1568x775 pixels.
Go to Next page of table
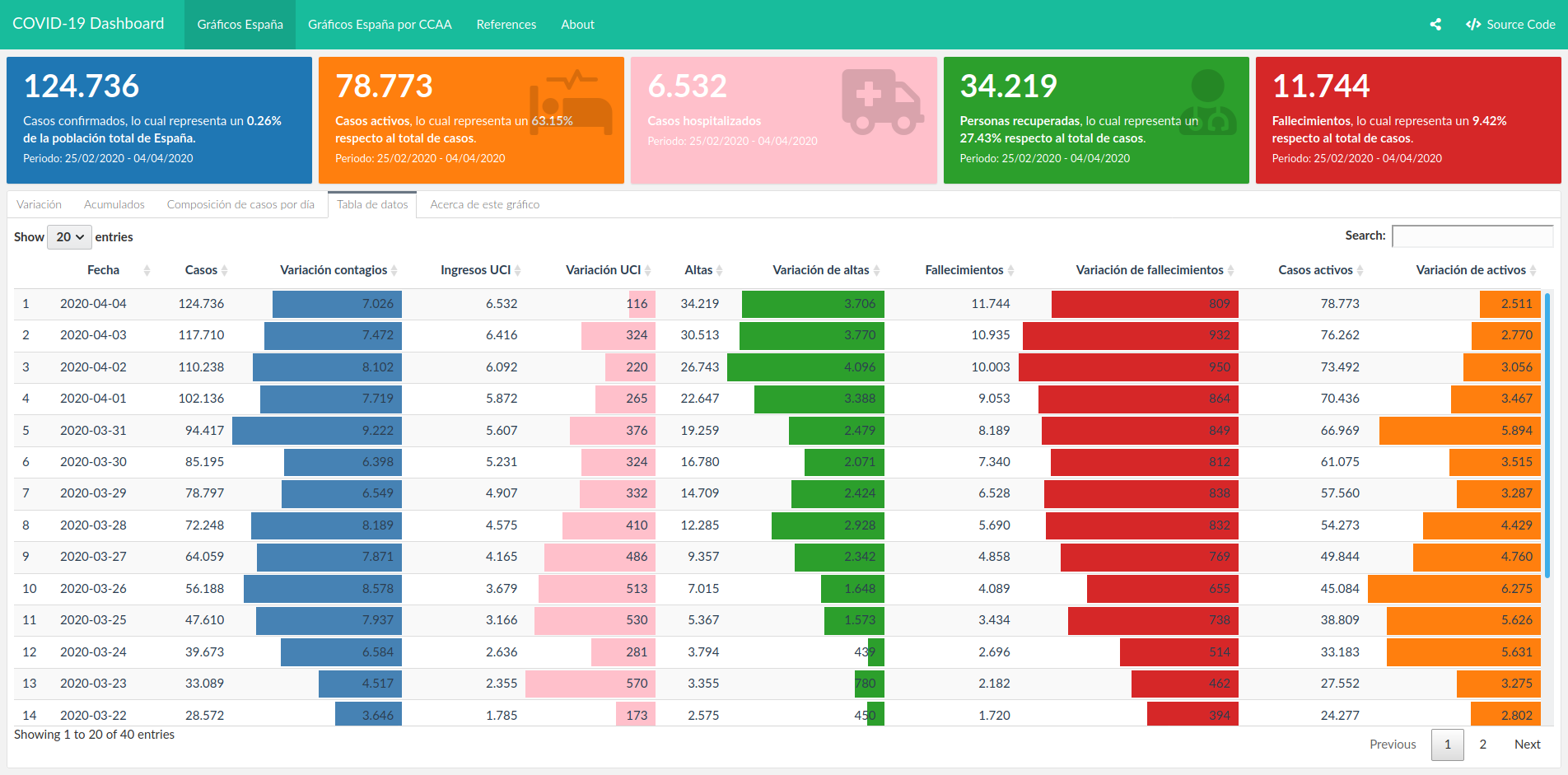click(1527, 745)
